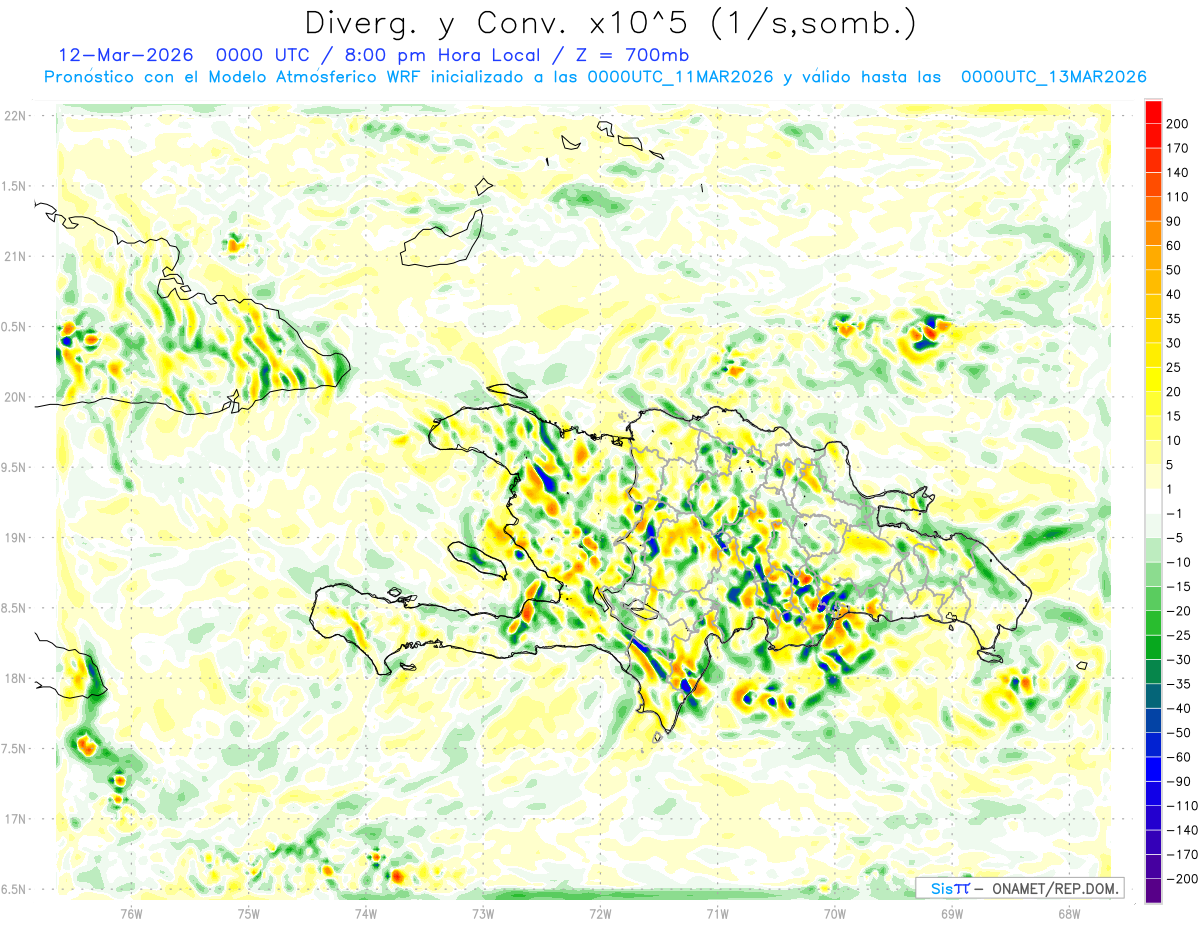The height and width of the screenshot is (927, 1200).
Task: Click the "-60" colorbar value
Action: coord(1178,757)
